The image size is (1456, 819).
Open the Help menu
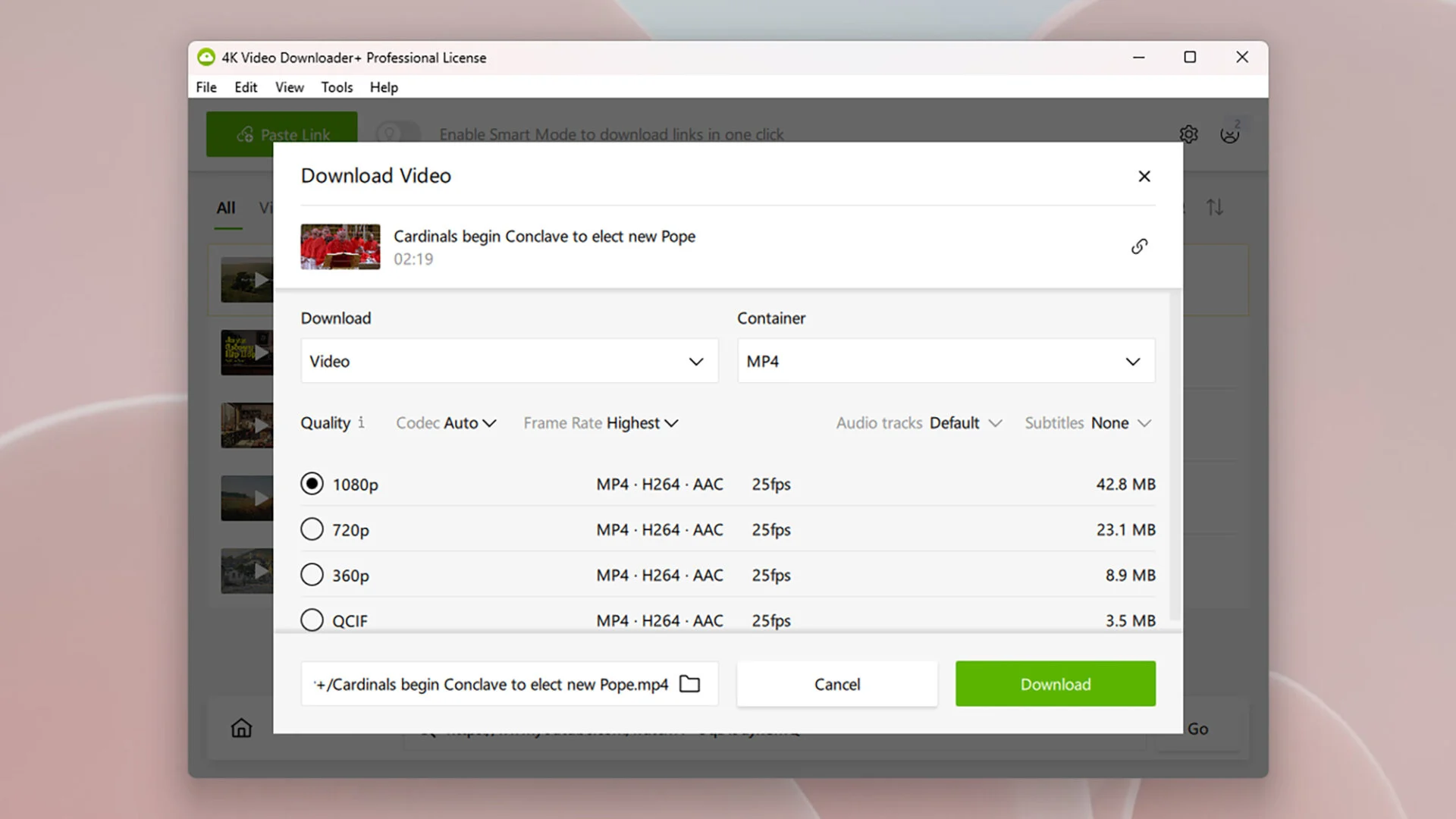click(384, 87)
